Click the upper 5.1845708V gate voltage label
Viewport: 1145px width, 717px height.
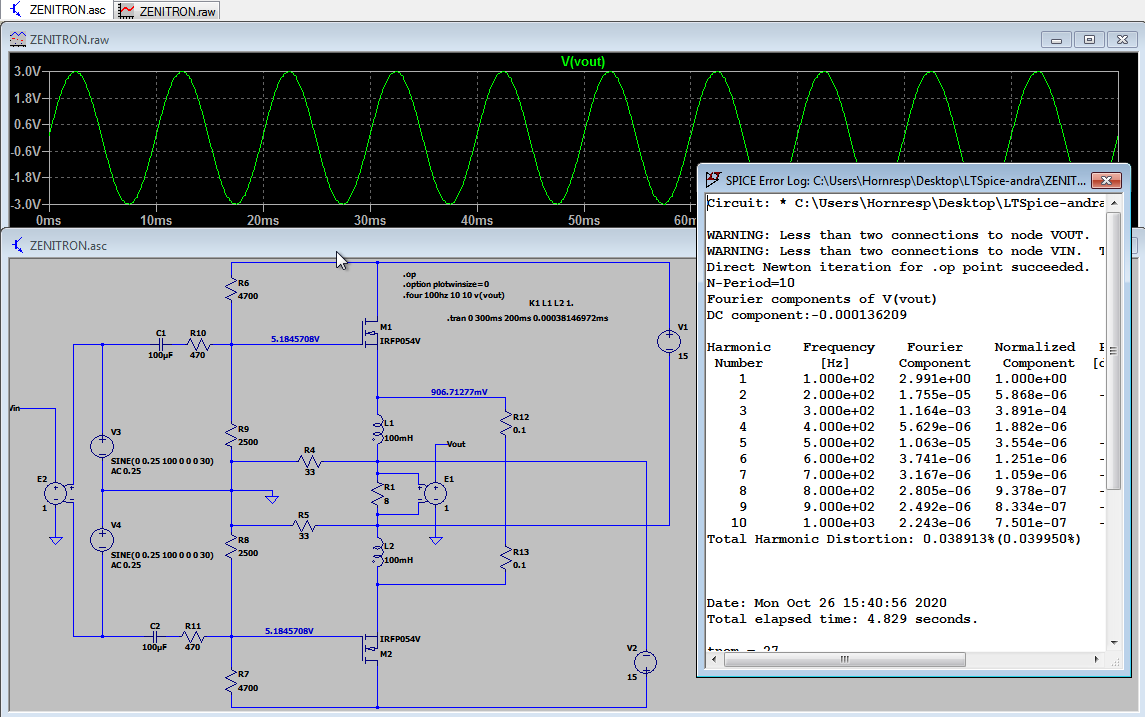[295, 340]
